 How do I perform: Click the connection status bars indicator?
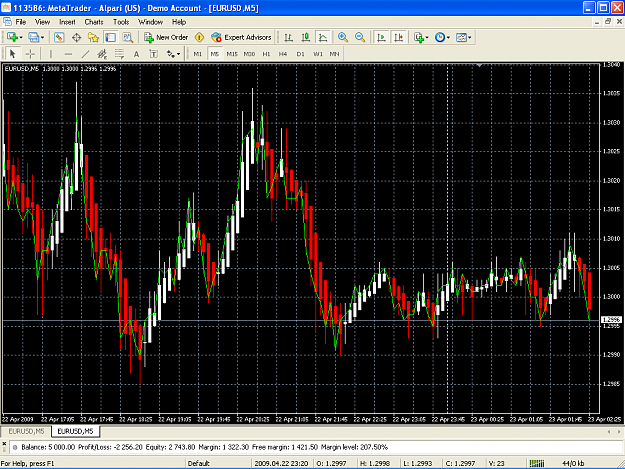tap(537, 463)
